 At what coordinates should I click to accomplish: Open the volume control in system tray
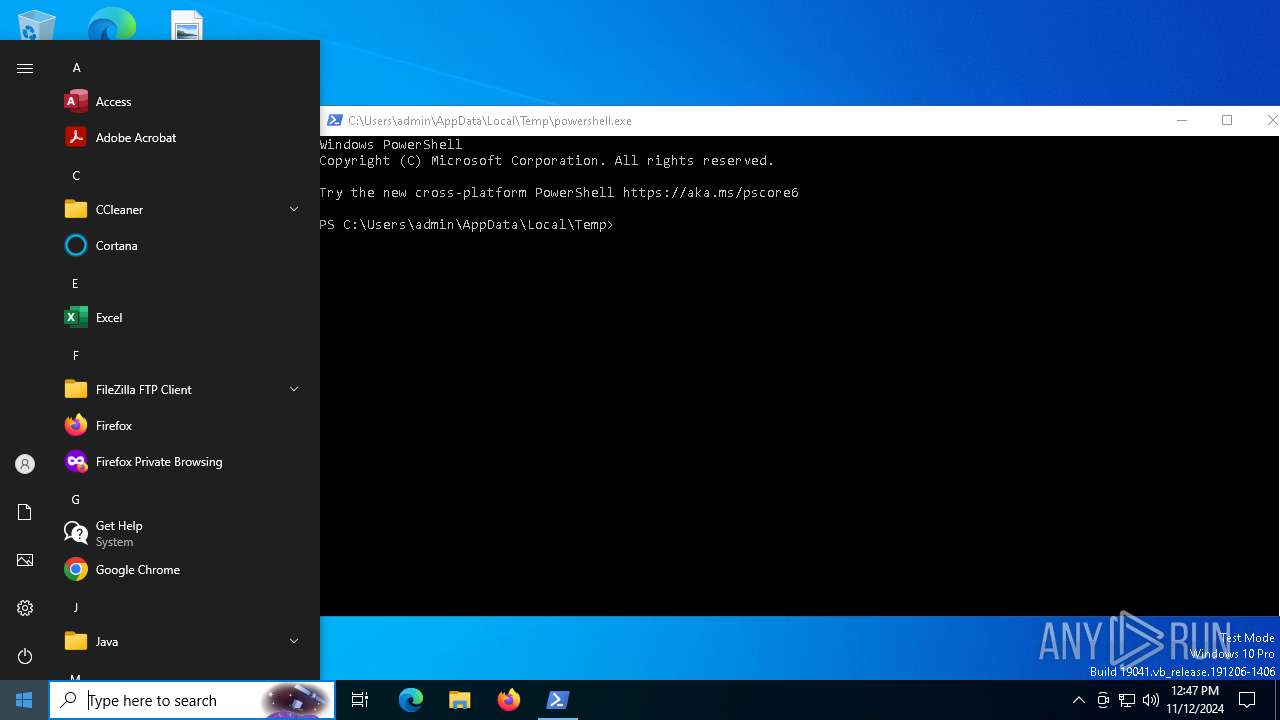tap(1150, 700)
